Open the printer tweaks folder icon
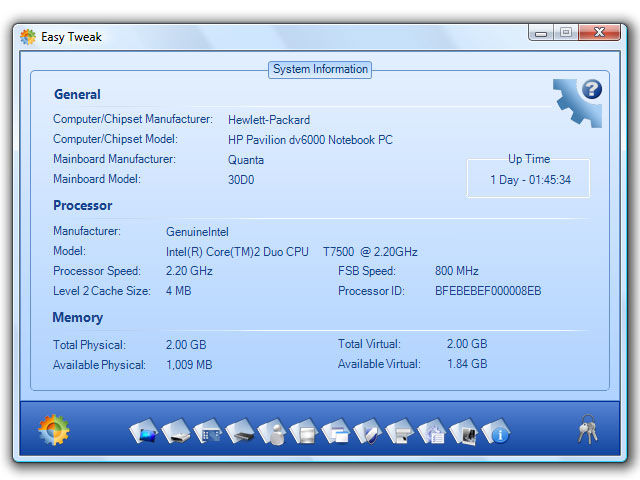This screenshot has height=480, width=640. pyautogui.click(x=400, y=431)
